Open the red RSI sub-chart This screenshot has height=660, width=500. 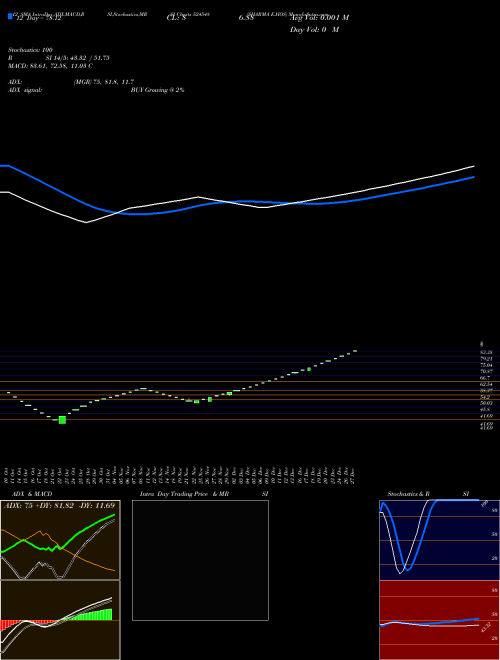tap(439, 620)
